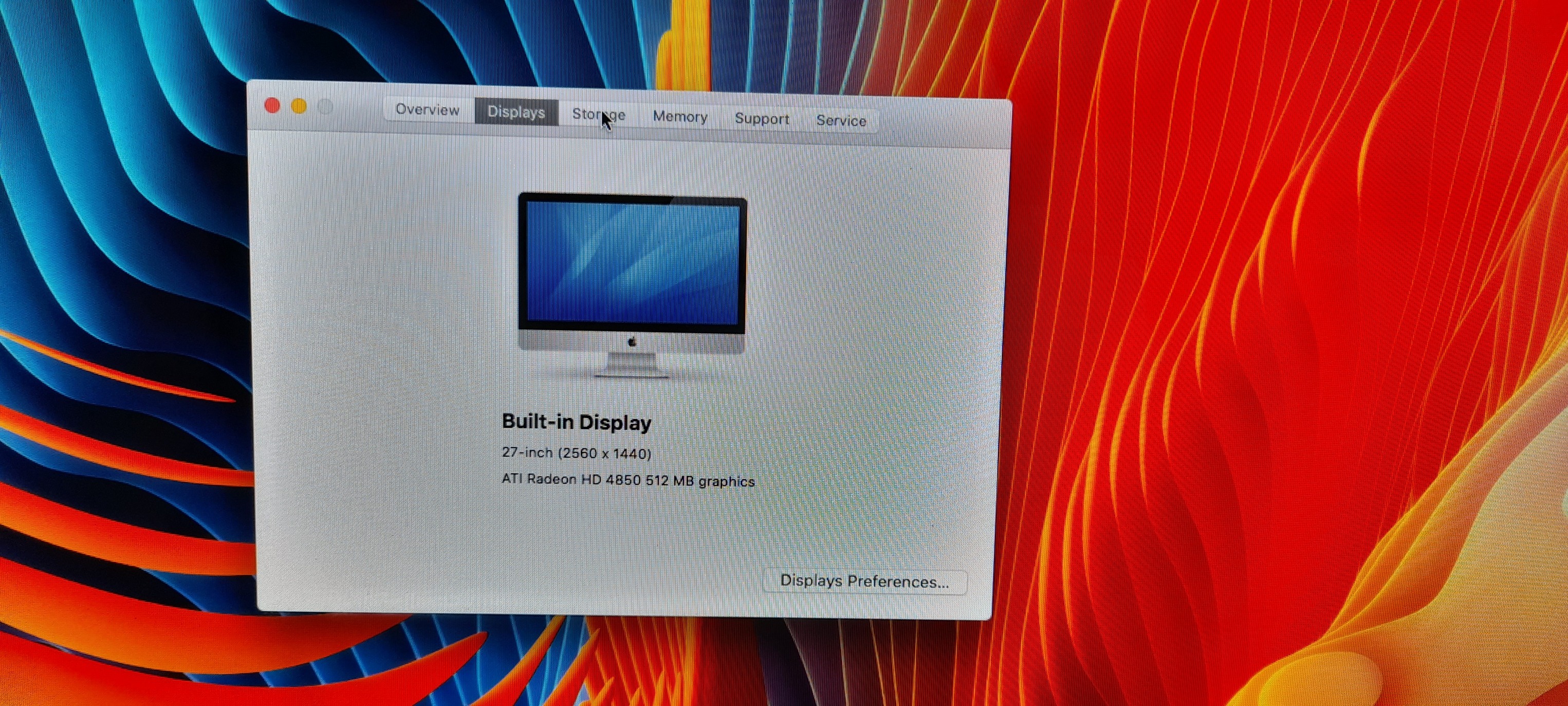1568x706 pixels.
Task: Close the window with the red button
Action: [x=272, y=106]
